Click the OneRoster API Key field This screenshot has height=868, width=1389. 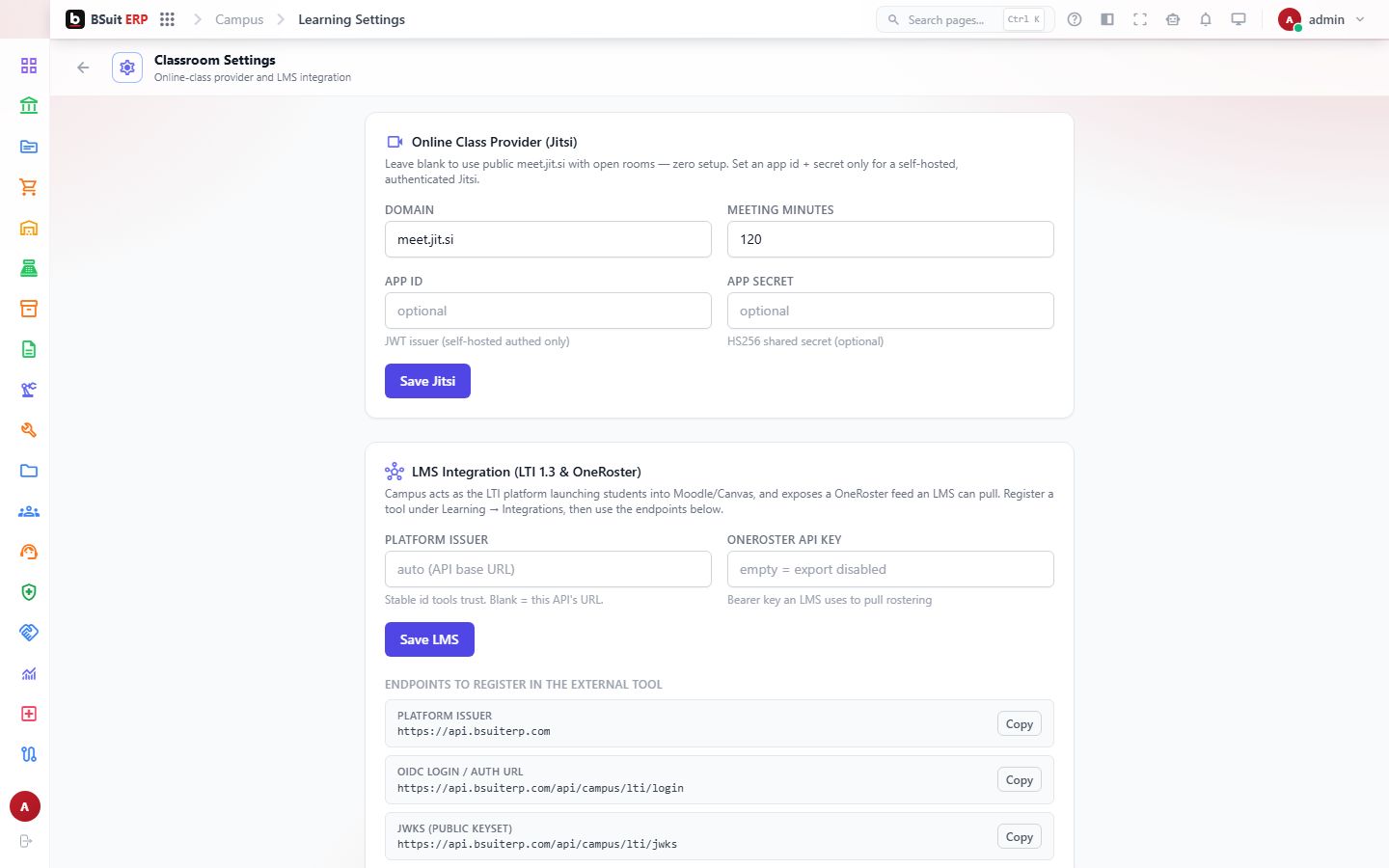click(890, 569)
